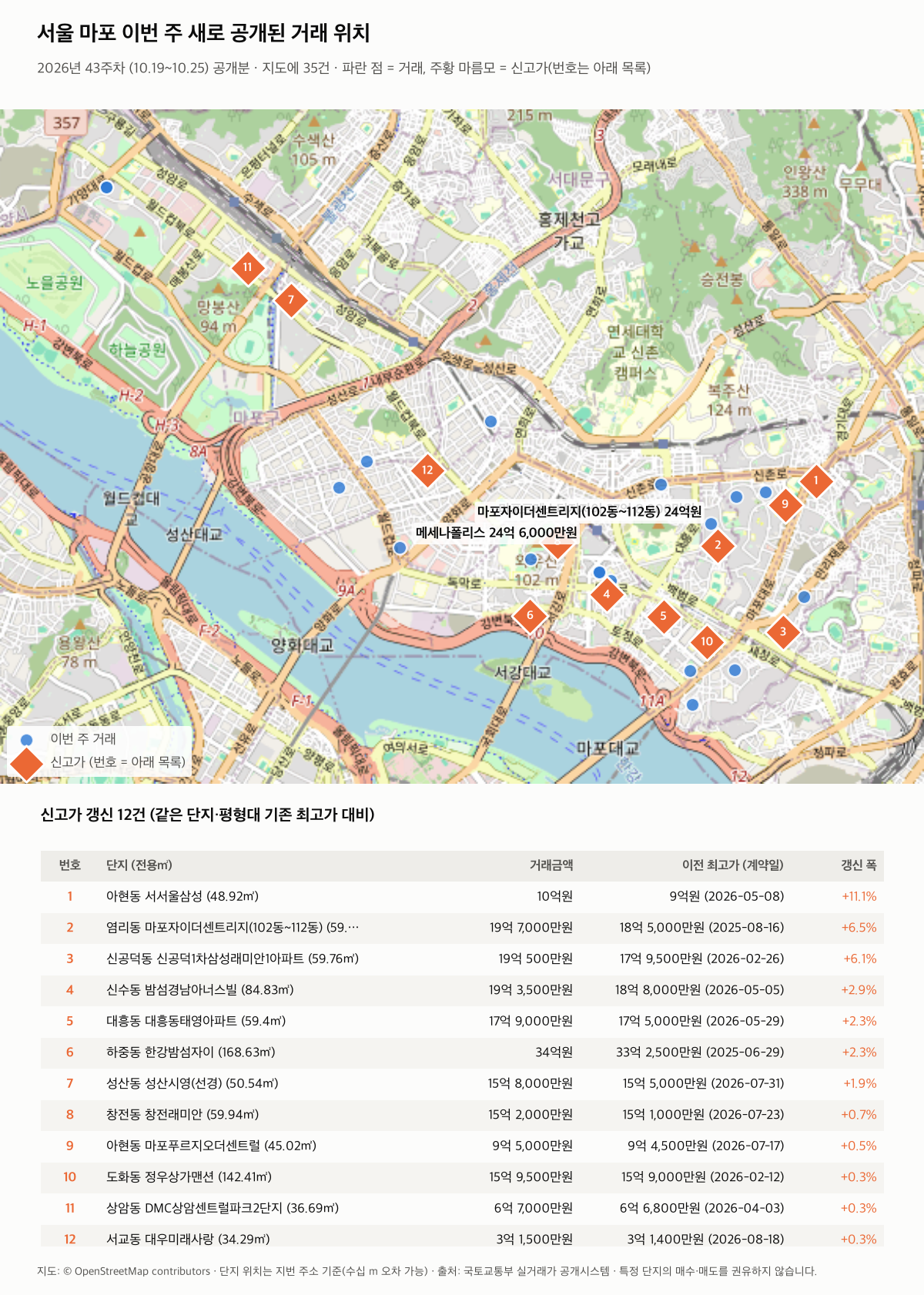The height and width of the screenshot is (1295, 924).
Task: Click the 9억원 (2026-05-08) previous high cell
Action: pos(727,897)
